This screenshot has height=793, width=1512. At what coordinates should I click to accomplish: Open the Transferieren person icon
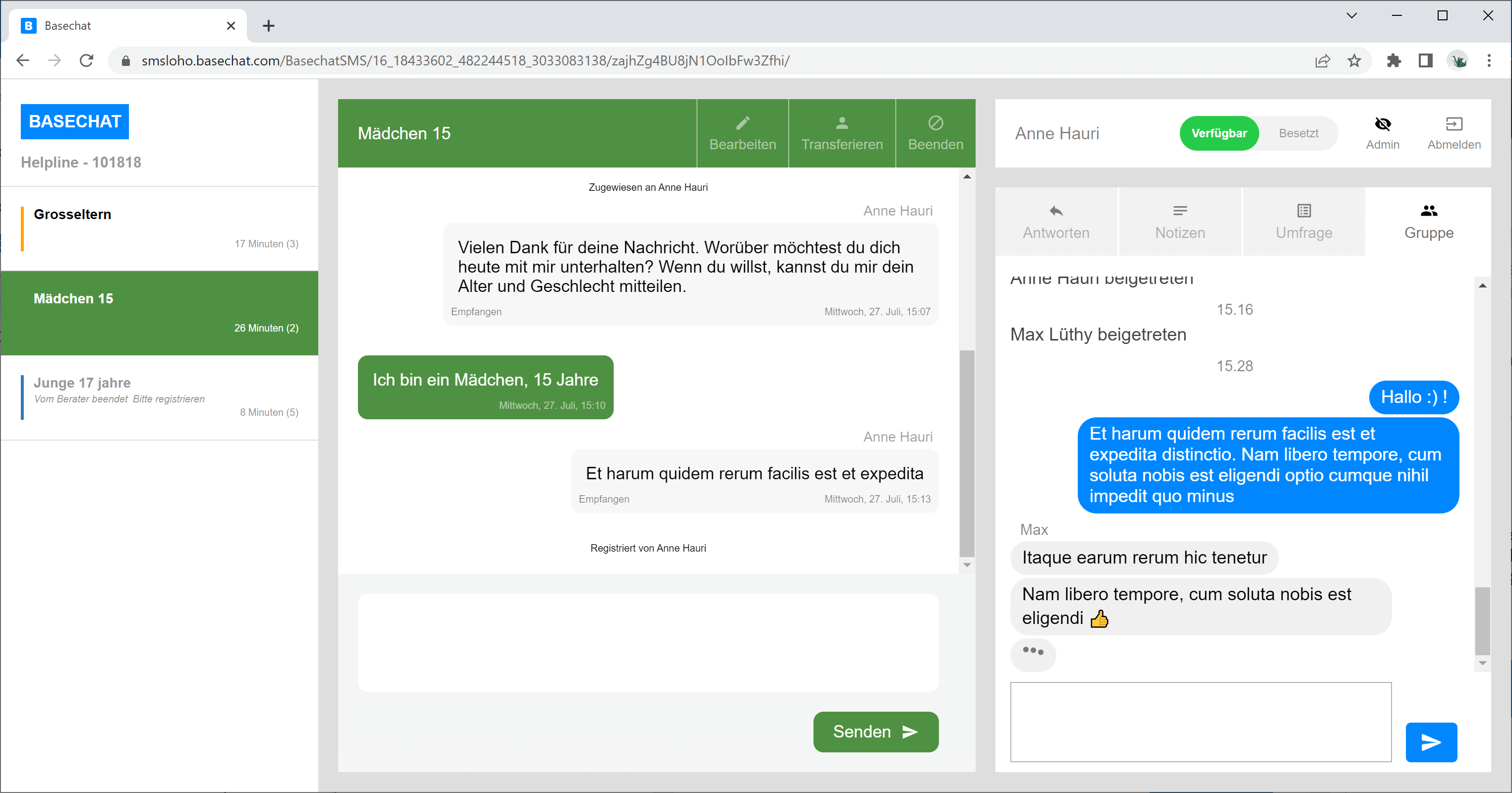coord(842,123)
